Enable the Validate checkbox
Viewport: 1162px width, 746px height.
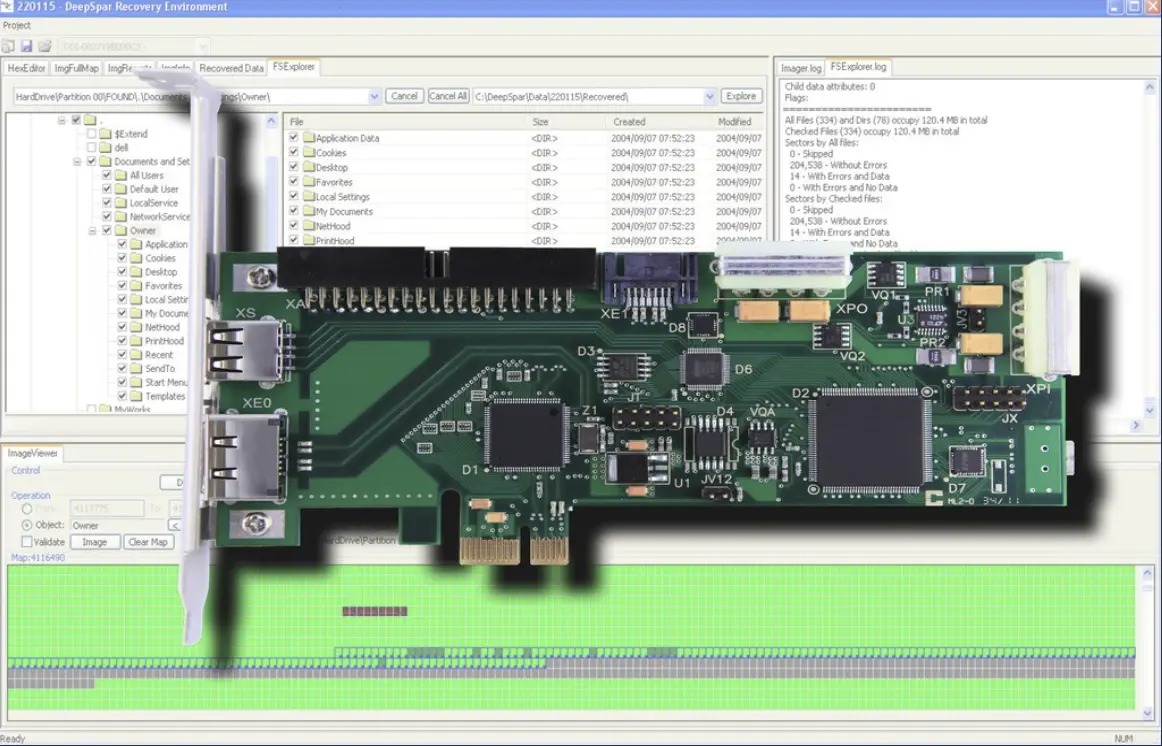(x=28, y=541)
